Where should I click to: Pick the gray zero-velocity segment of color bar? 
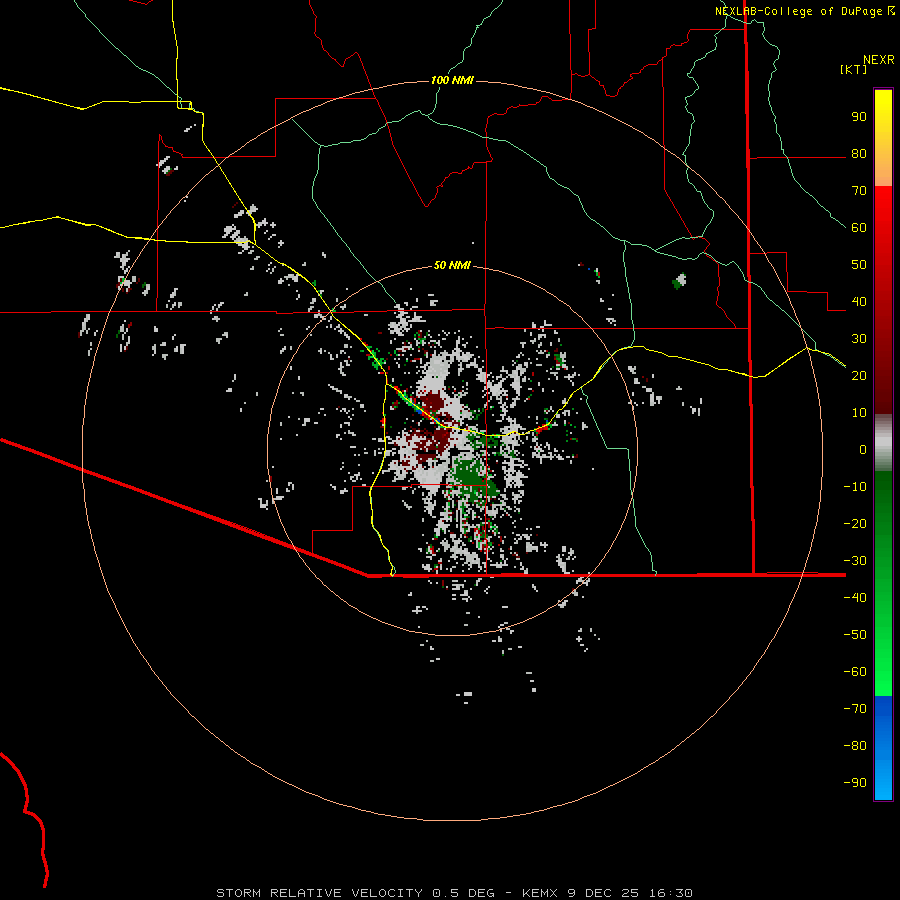[x=883, y=443]
